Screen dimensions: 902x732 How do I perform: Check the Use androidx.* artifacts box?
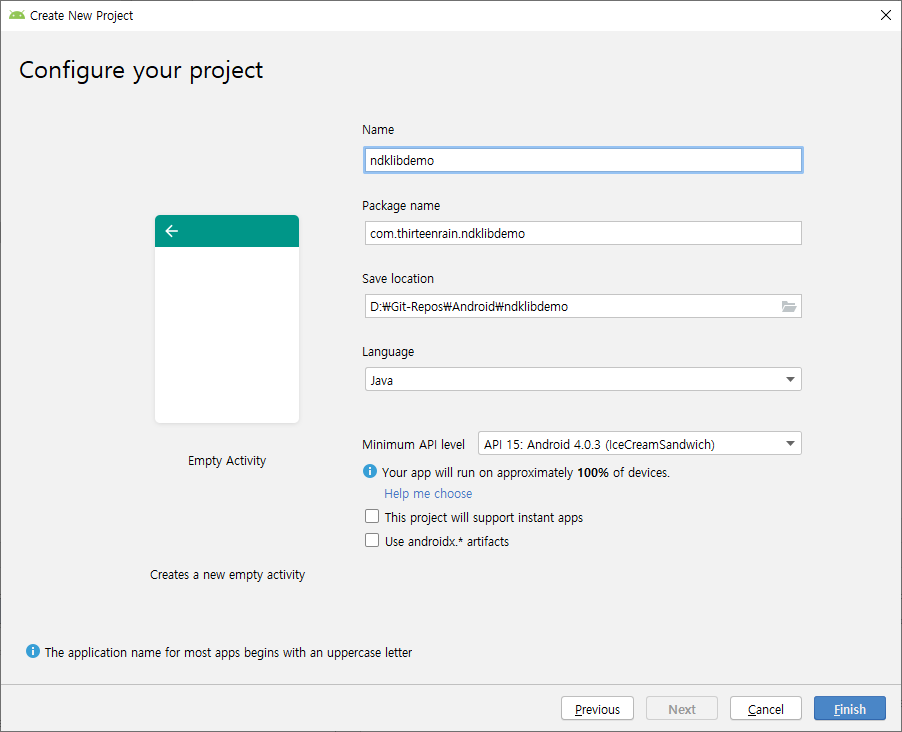coord(372,540)
